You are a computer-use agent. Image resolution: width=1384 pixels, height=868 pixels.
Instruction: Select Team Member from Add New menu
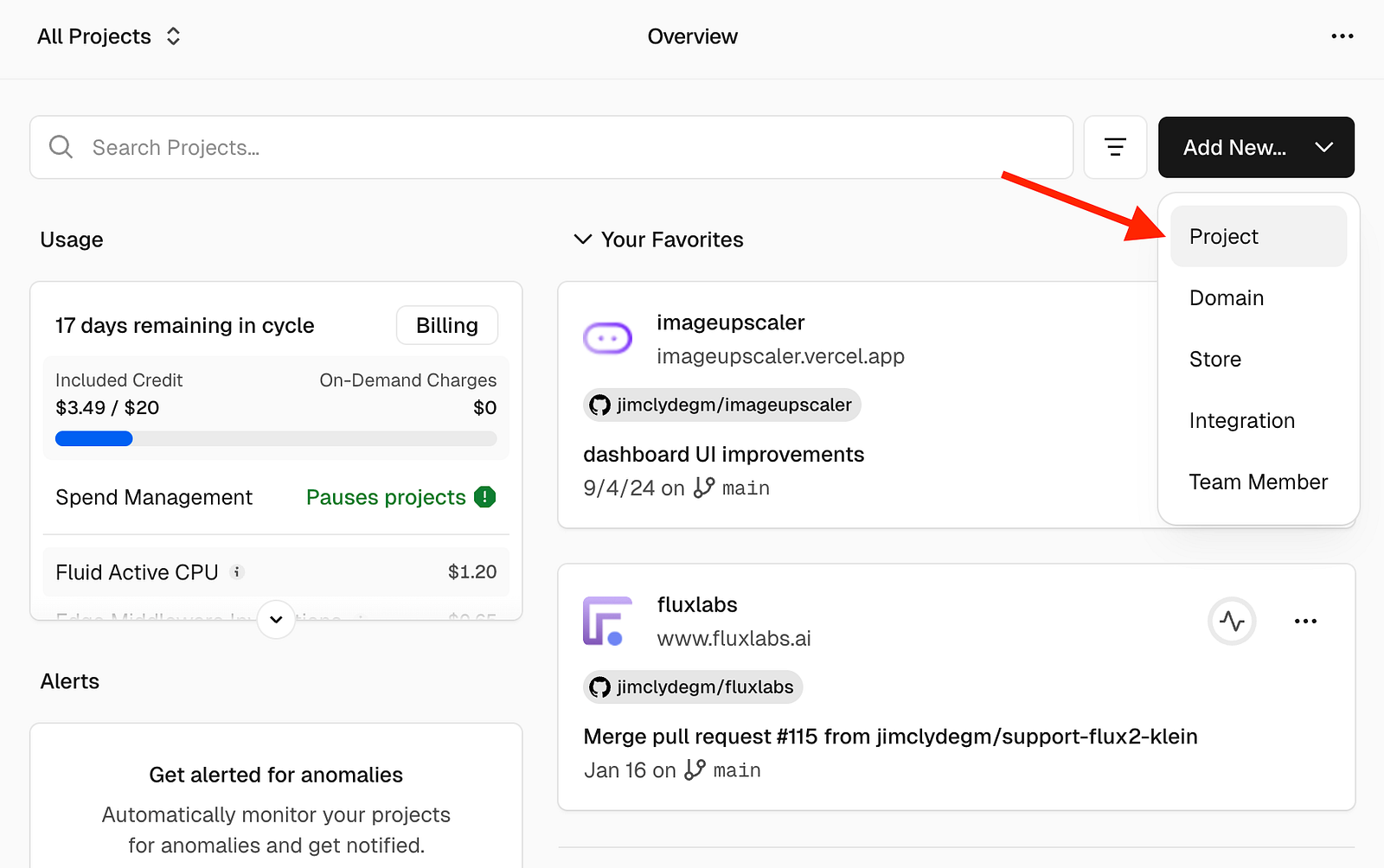(1259, 482)
